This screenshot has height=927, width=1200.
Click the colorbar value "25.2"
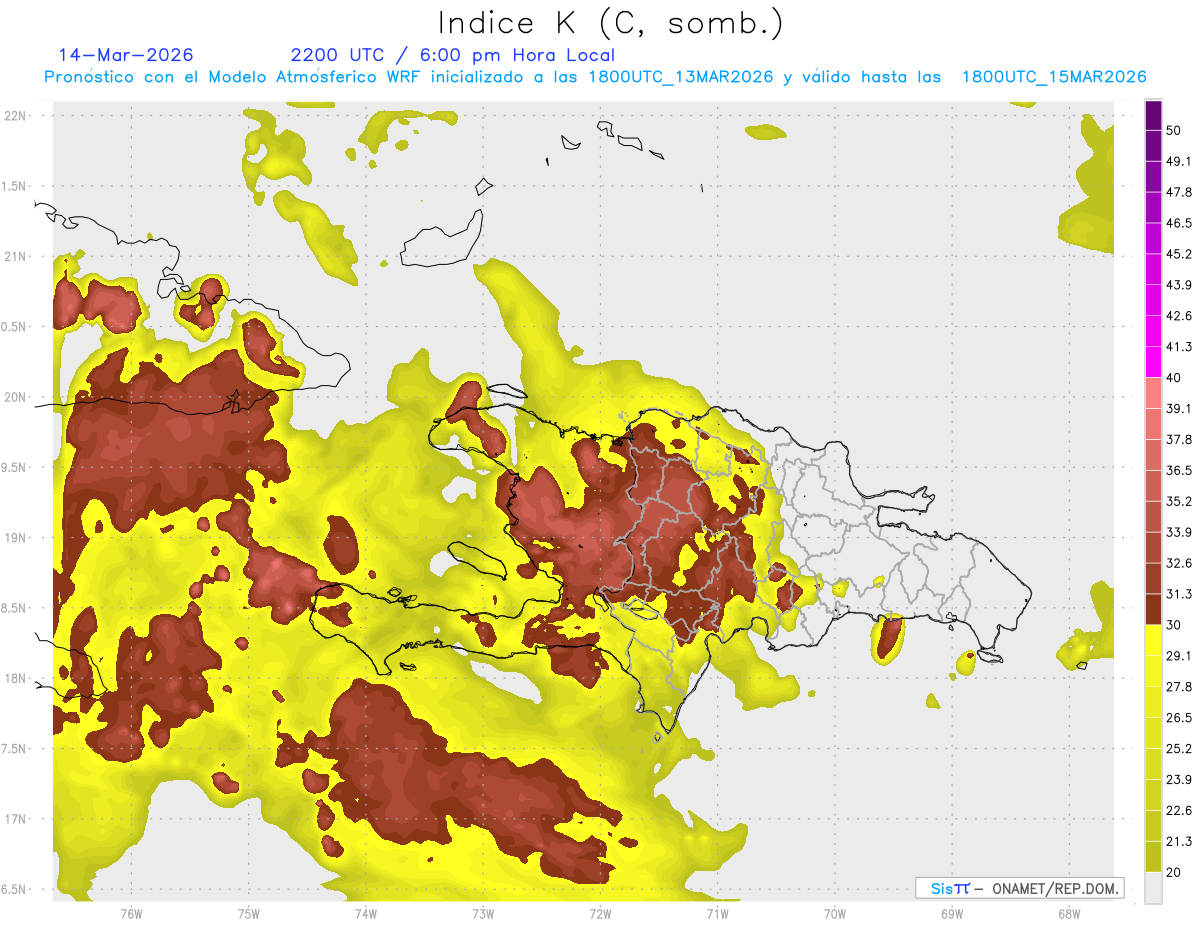coord(1179,749)
